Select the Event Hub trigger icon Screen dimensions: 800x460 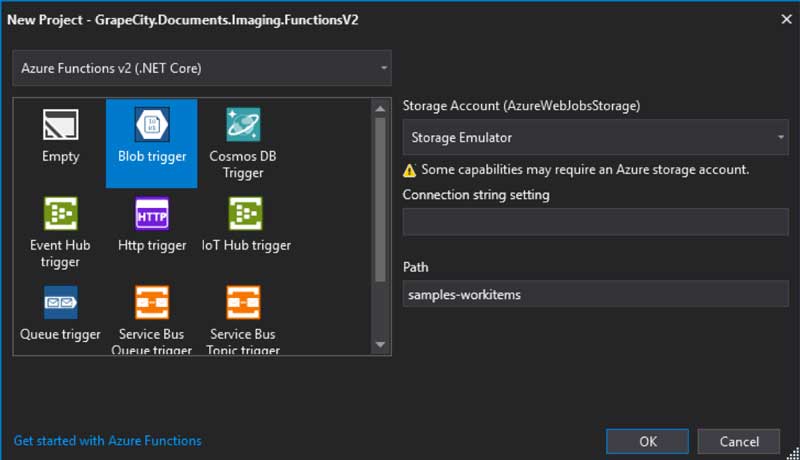click(61, 214)
